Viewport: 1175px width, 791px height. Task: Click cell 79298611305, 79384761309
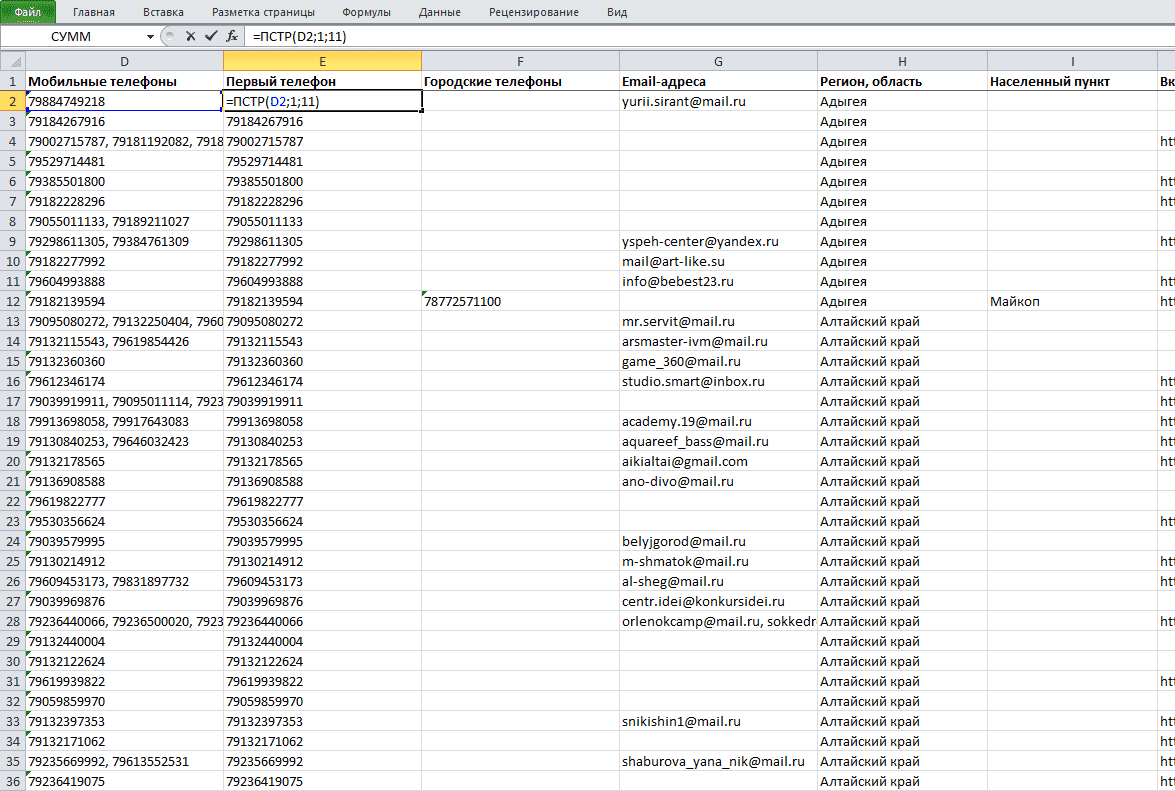(x=124, y=241)
